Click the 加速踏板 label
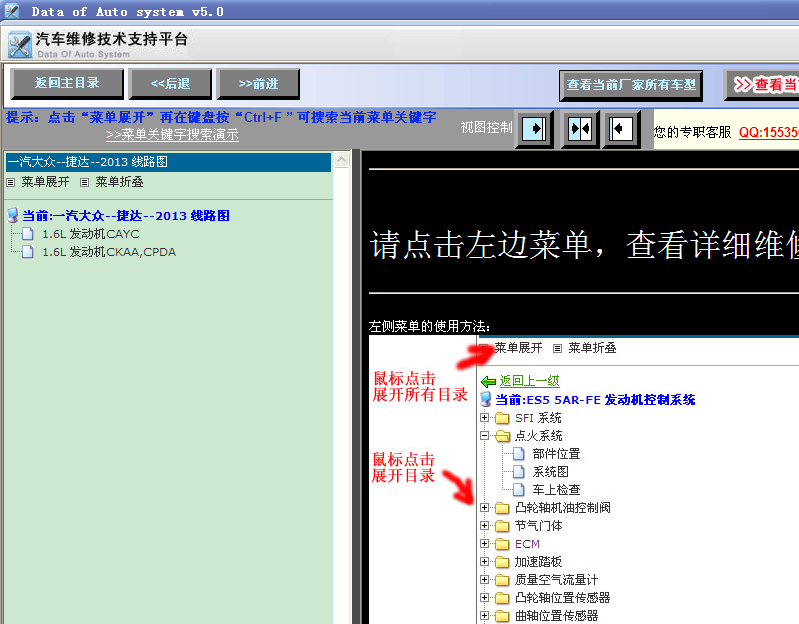 point(539,562)
